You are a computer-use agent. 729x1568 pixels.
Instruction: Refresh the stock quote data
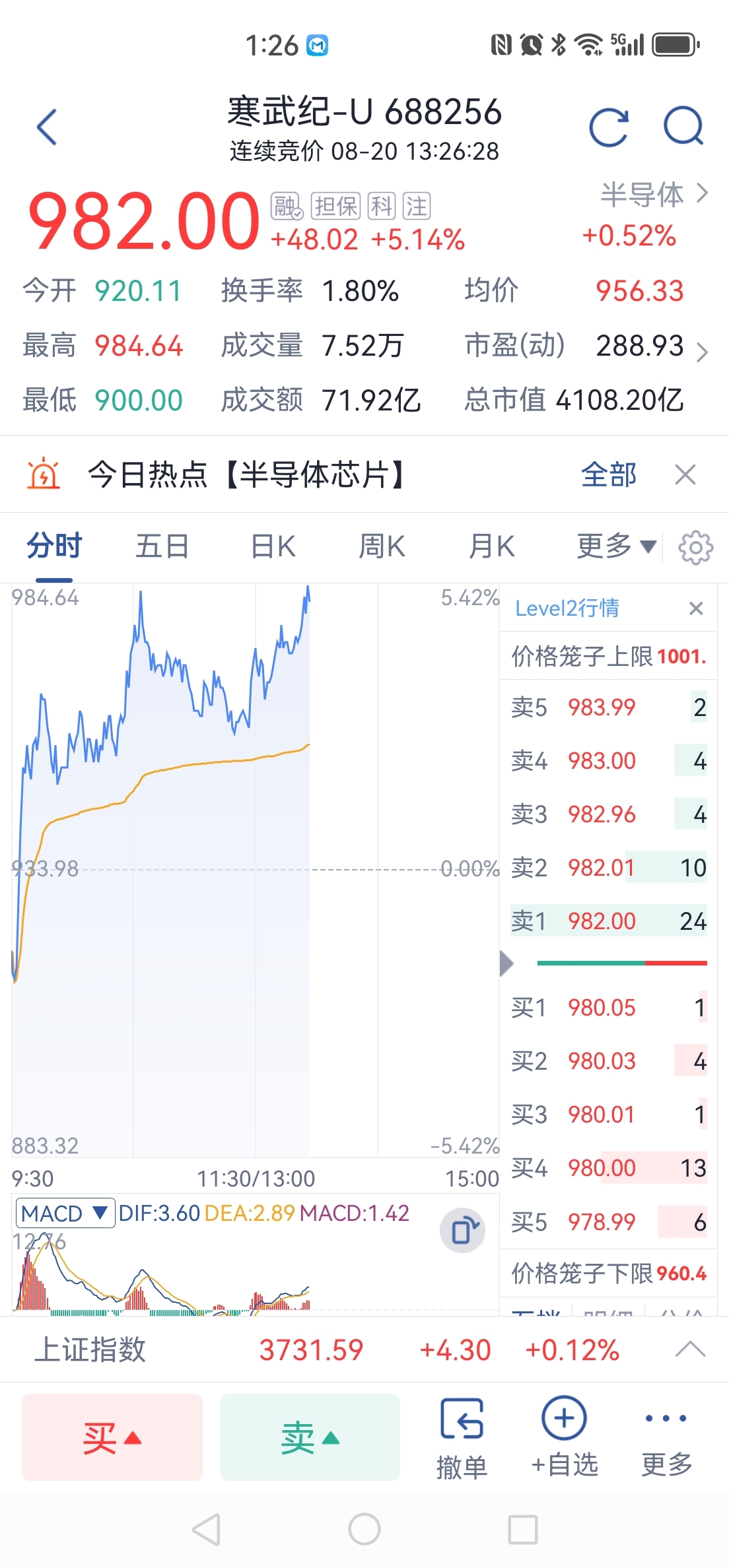(x=608, y=127)
